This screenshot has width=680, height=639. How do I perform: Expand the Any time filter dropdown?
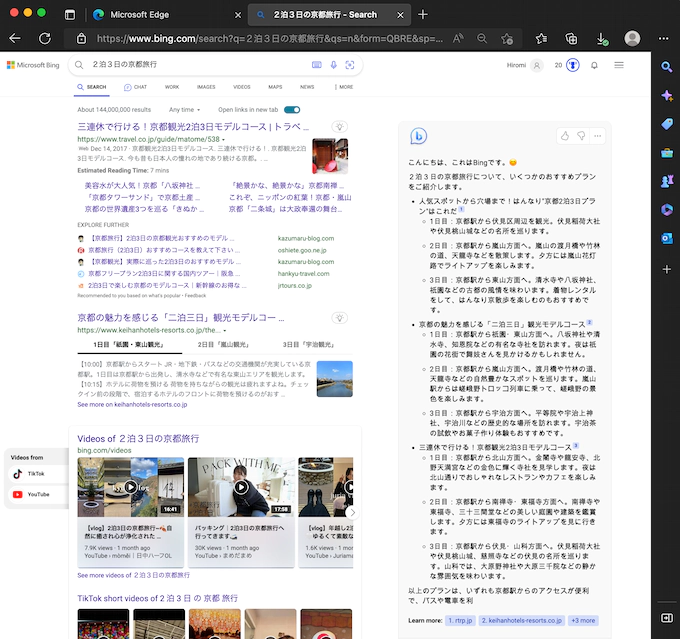point(184,110)
